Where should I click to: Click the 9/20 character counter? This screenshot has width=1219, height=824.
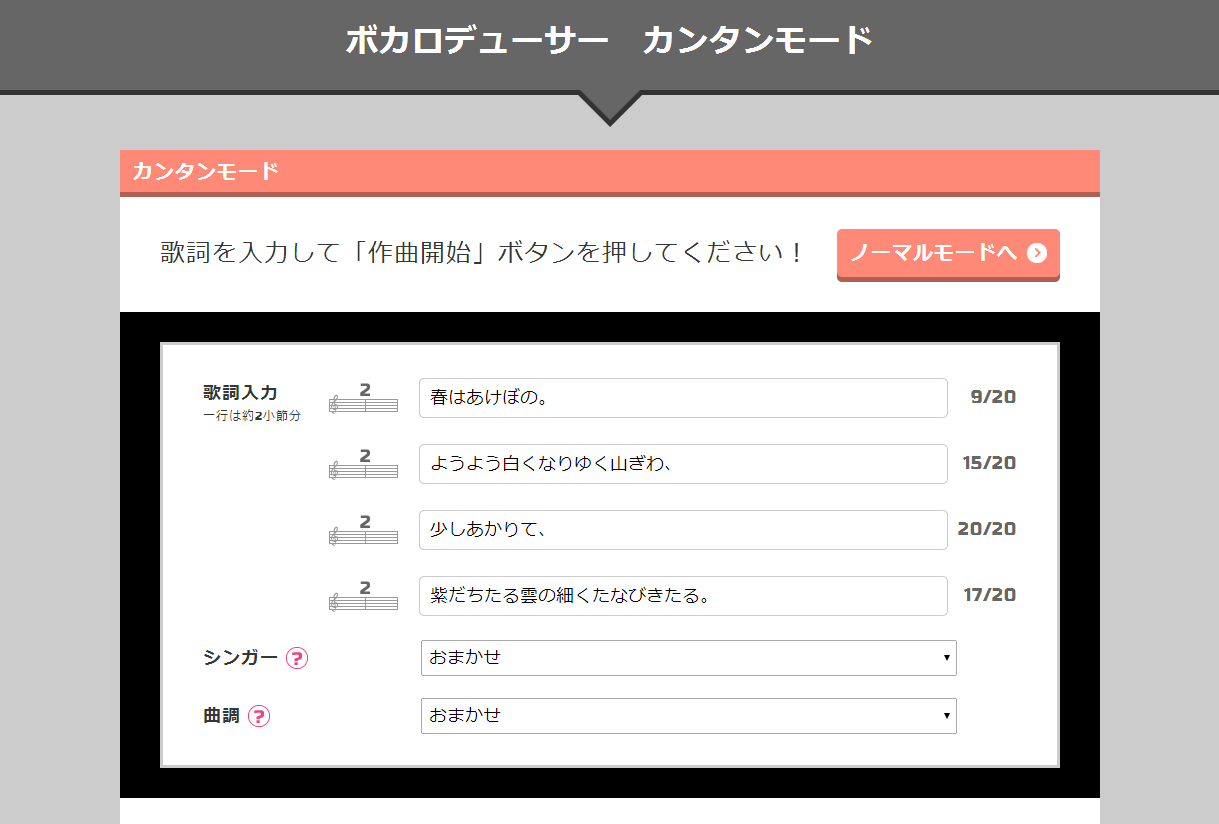(x=993, y=397)
